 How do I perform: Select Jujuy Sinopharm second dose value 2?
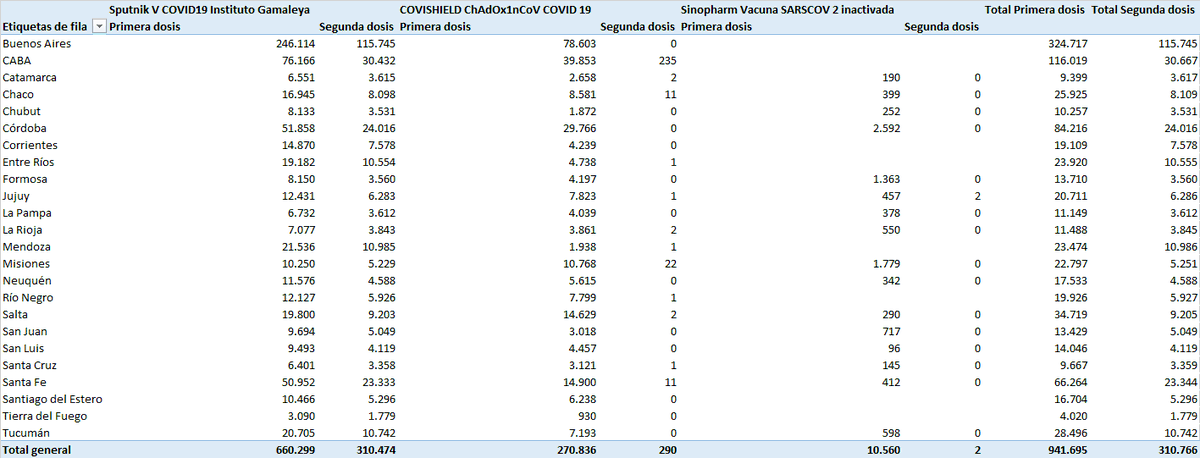[x=978, y=197]
